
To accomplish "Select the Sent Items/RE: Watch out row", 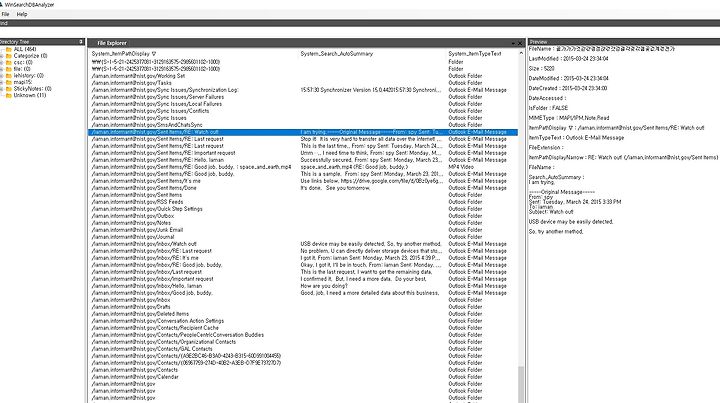I will (303, 132).
